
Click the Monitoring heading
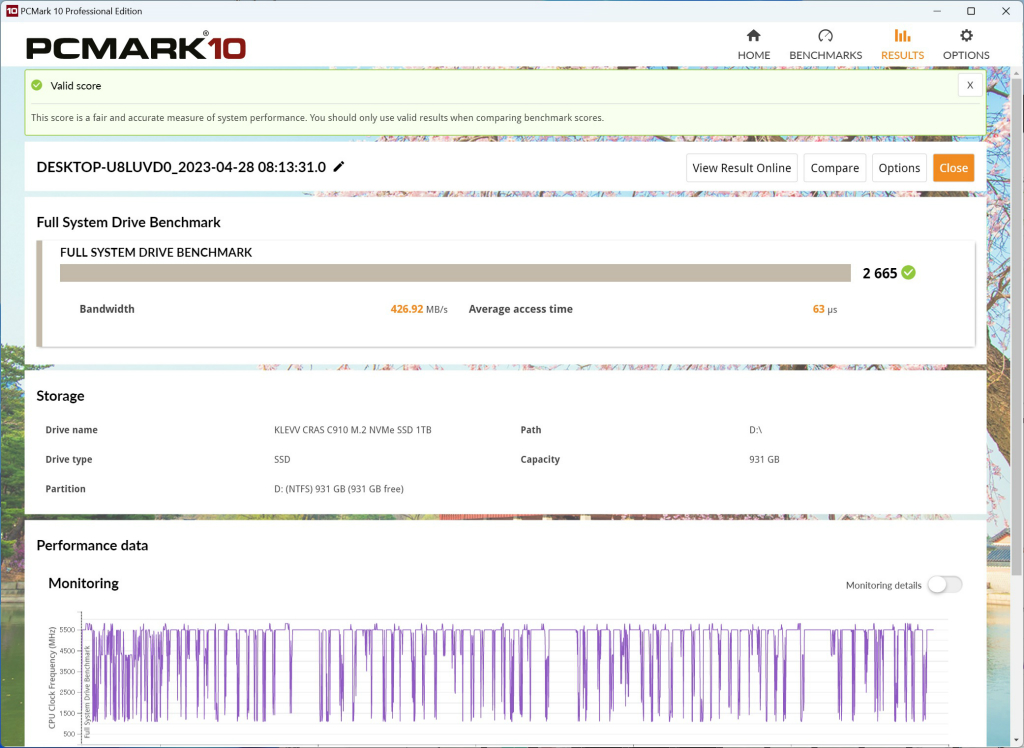(x=84, y=583)
